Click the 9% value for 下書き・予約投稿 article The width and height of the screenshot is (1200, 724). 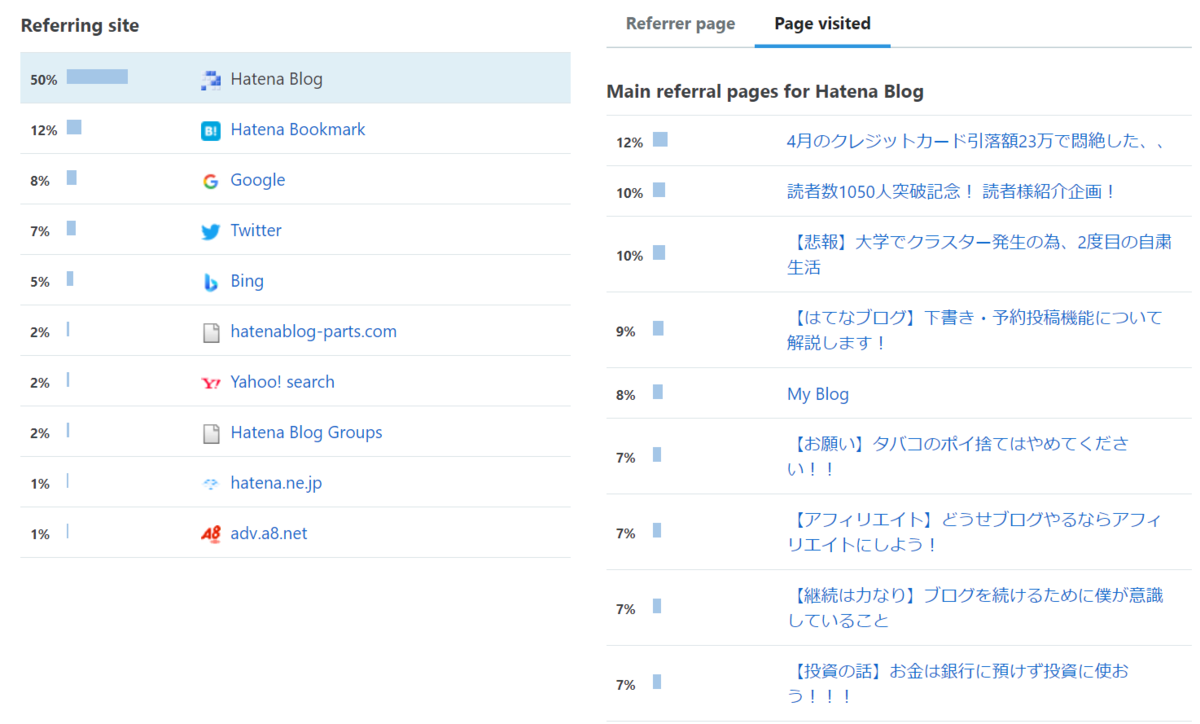coord(626,332)
